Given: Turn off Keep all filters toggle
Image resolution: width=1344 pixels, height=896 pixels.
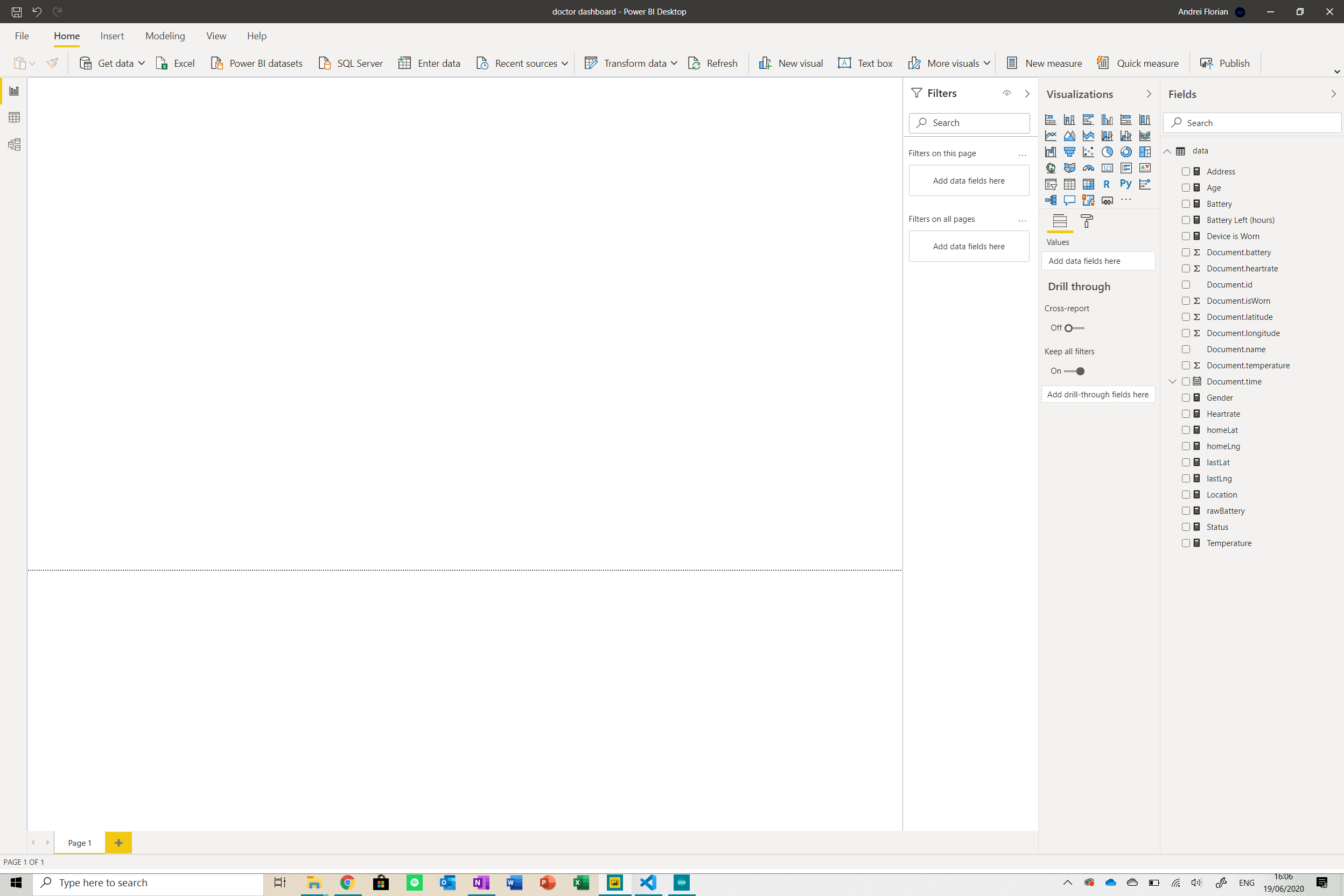Looking at the screenshot, I should point(1074,371).
